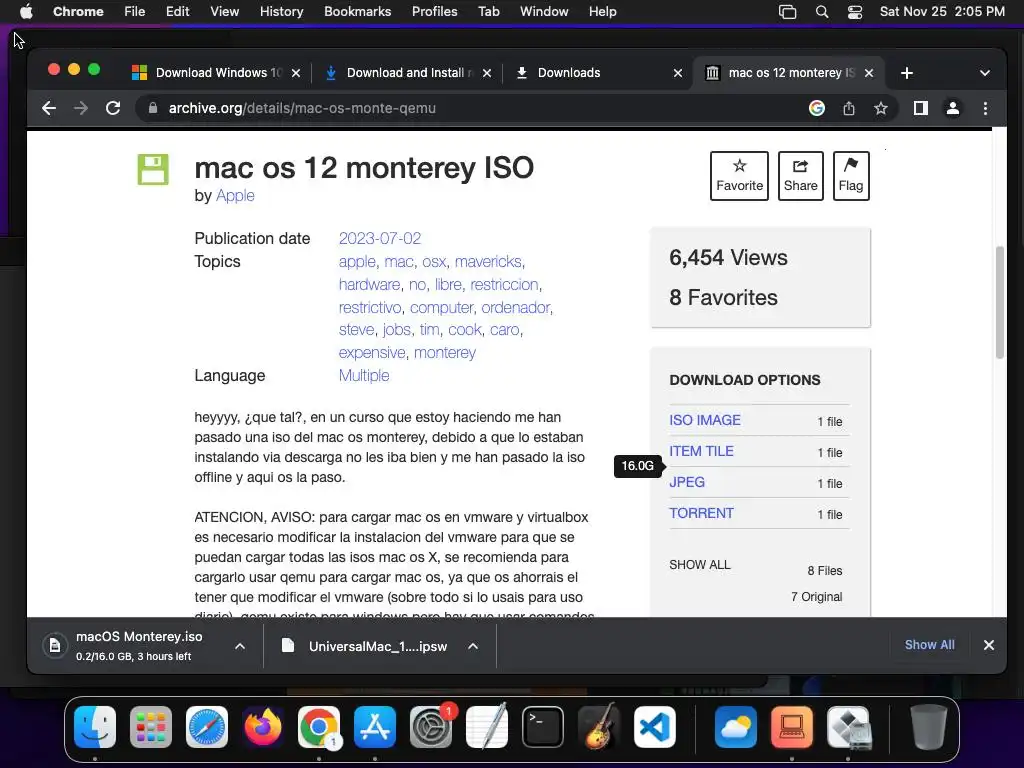Share this page via toolbar share icon
1024x768 pixels.
click(848, 108)
